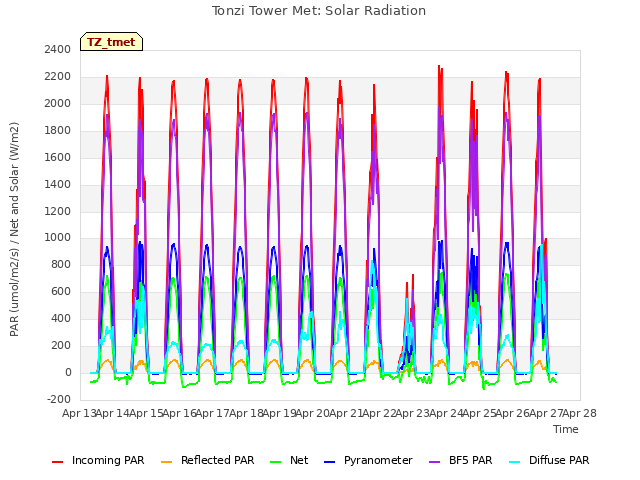Click the Apr 27 x-axis label

pyautogui.click(x=546, y=413)
